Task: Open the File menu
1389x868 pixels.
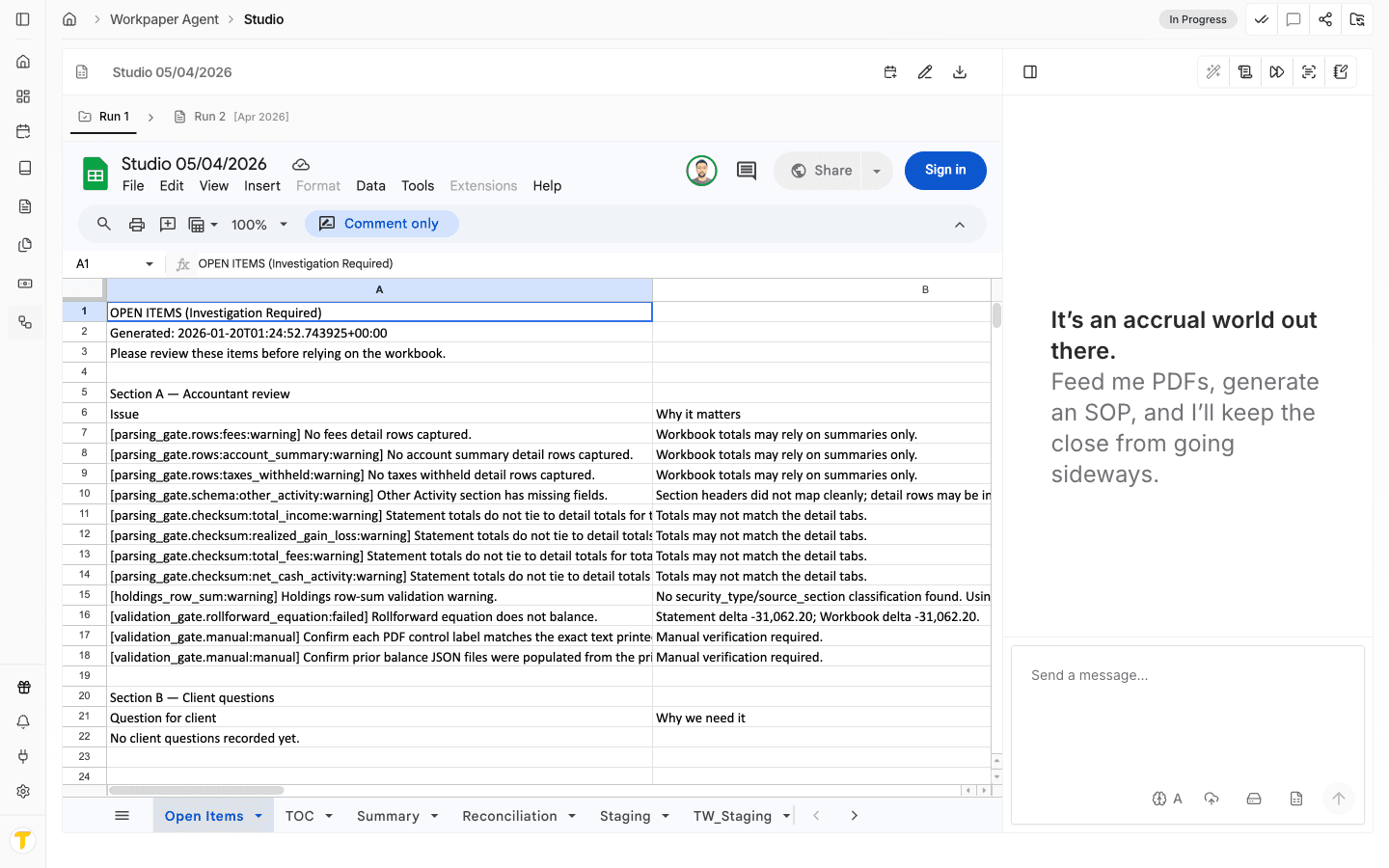Action: coord(133,186)
